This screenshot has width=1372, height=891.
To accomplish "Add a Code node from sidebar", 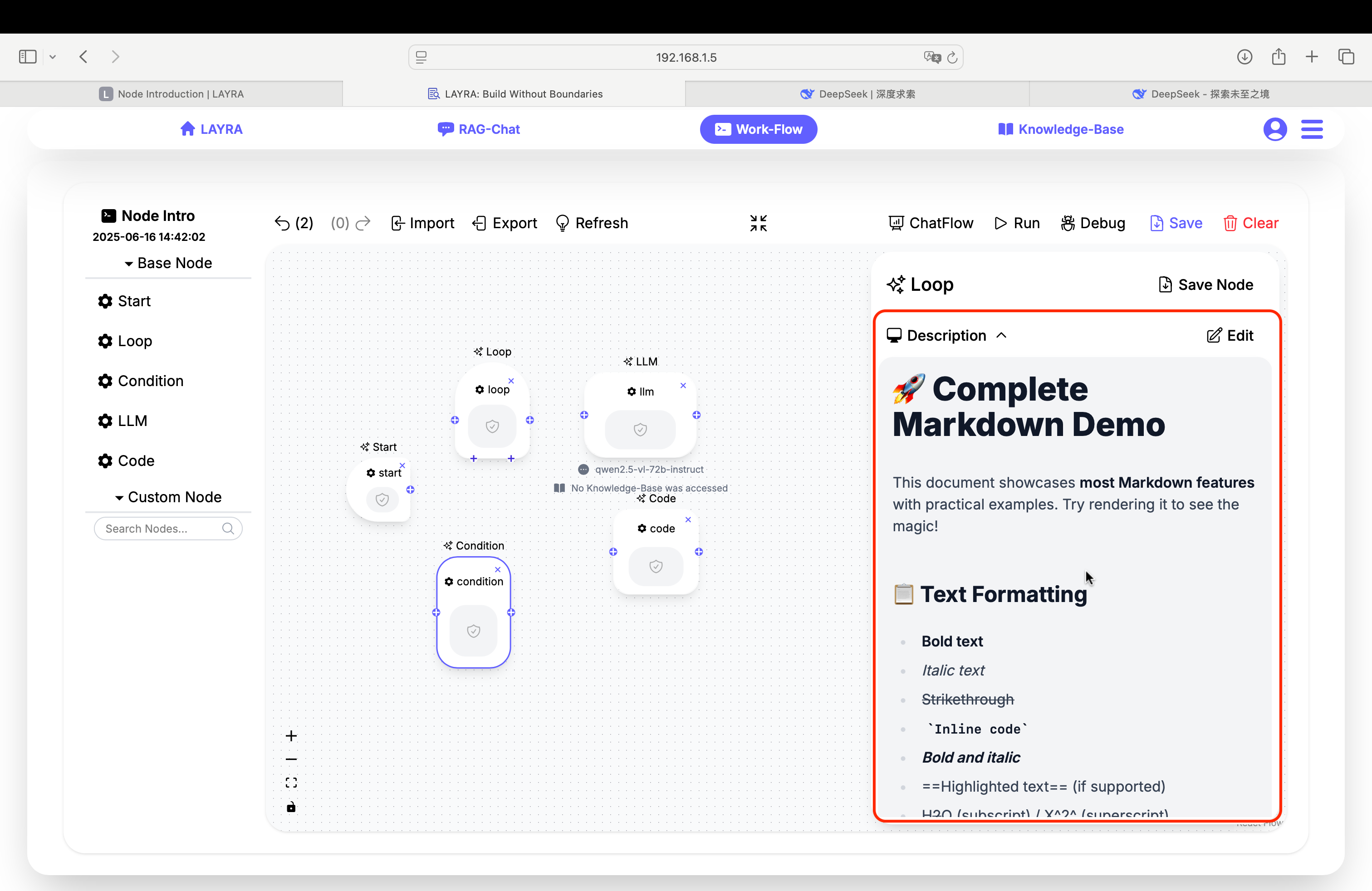I will click(x=126, y=460).
